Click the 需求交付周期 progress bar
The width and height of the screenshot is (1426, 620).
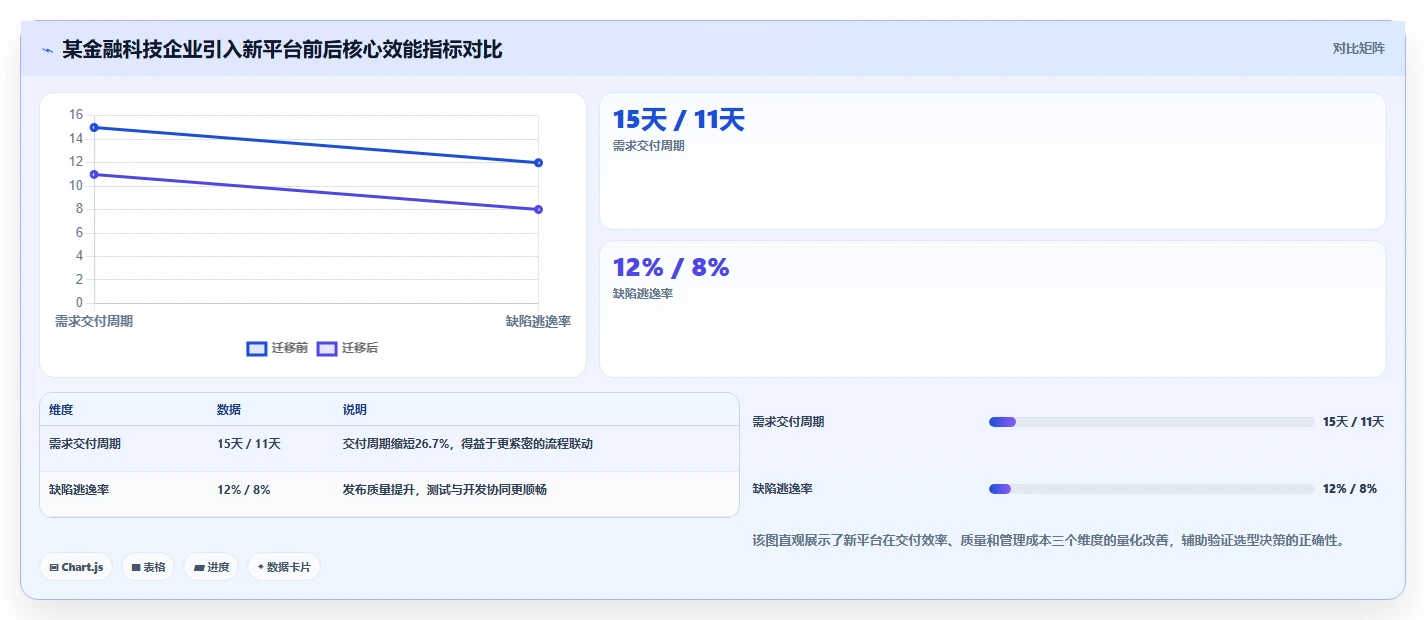tap(1151, 422)
